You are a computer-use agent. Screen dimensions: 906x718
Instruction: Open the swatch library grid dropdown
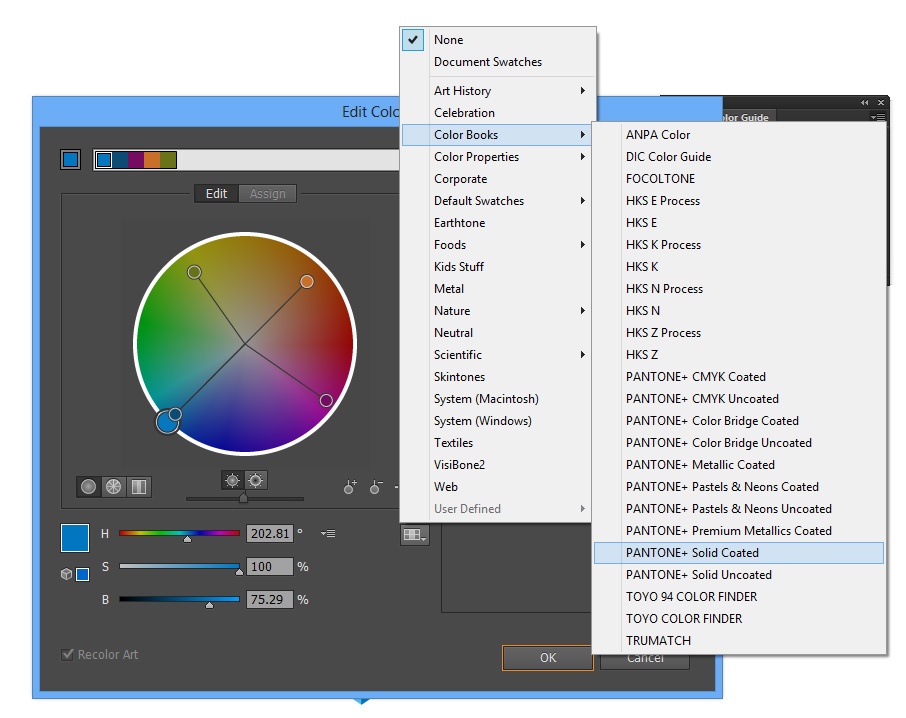(414, 535)
